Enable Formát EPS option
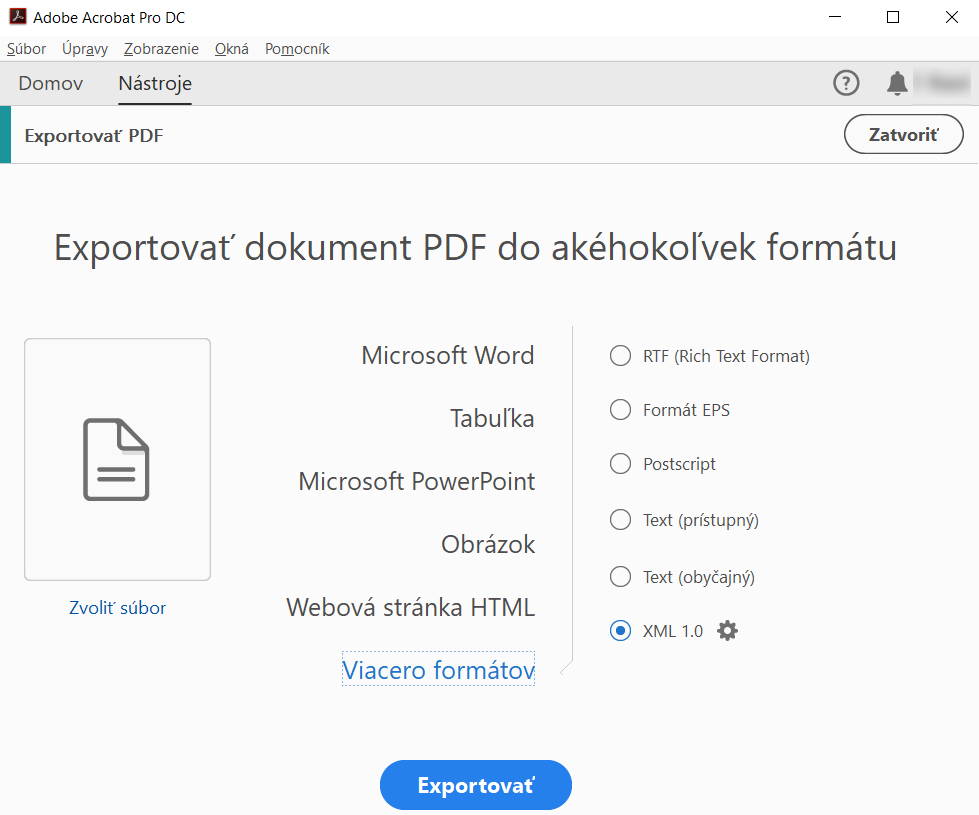The width and height of the screenshot is (979, 815). (620, 409)
